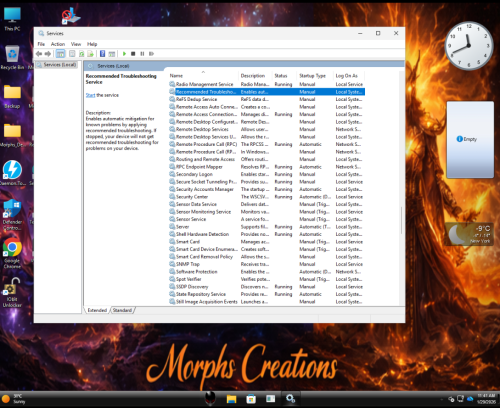This screenshot has height=408, width=500.
Task: Open Microsoft Store from the taskbar
Action: (x=251, y=399)
